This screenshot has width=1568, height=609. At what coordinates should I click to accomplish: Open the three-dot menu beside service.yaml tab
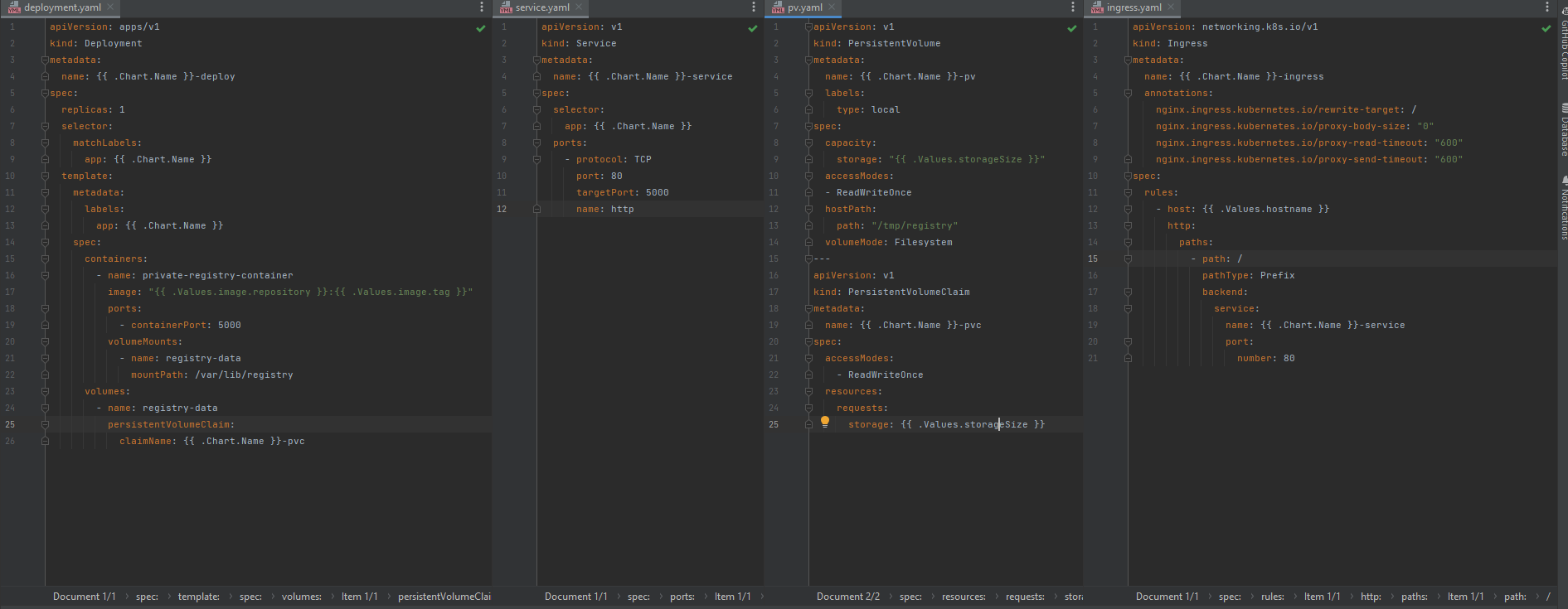click(x=754, y=7)
